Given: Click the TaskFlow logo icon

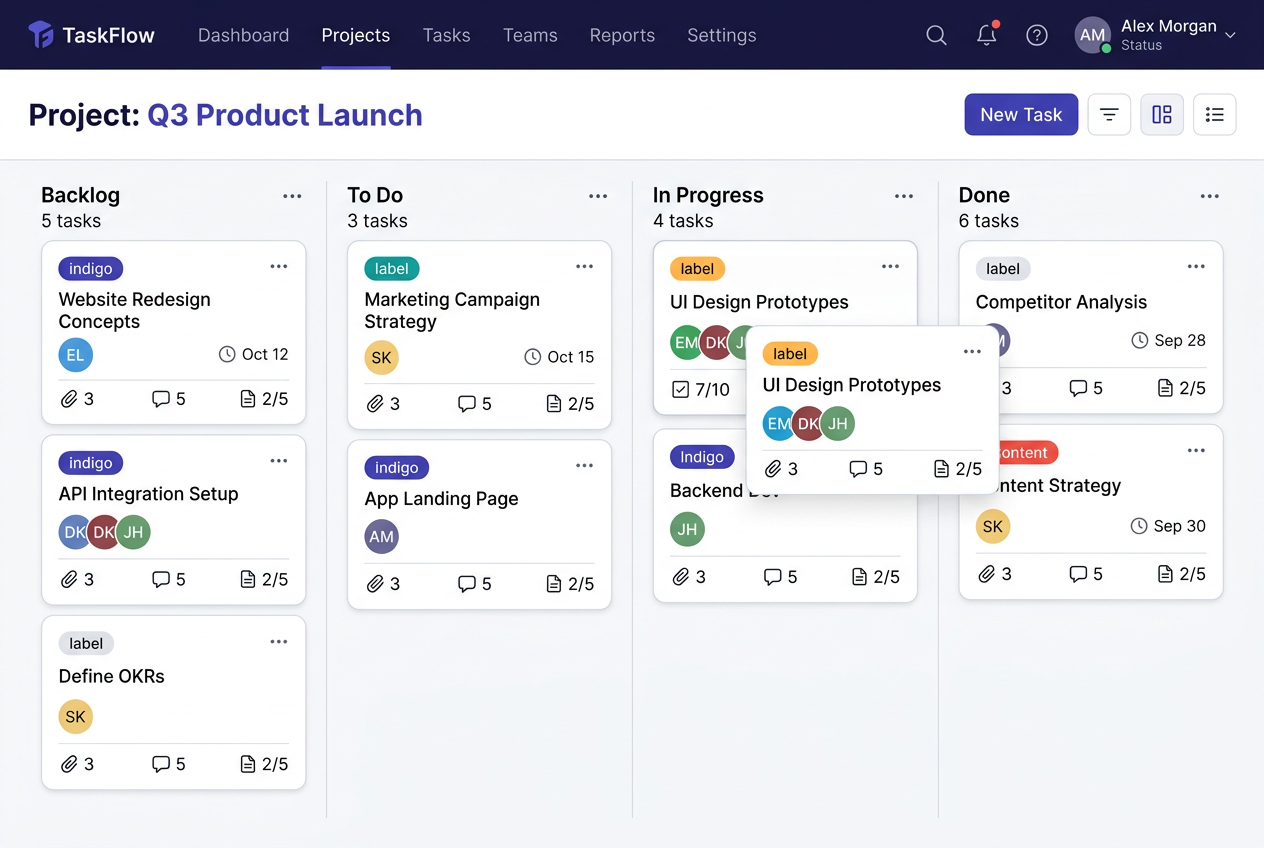Looking at the screenshot, I should click(x=40, y=35).
